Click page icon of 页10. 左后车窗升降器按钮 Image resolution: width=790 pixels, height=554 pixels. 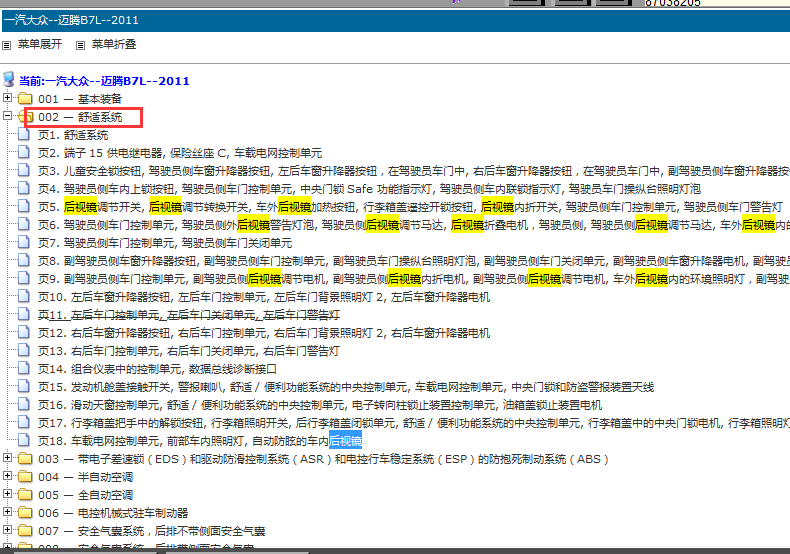tap(24, 296)
